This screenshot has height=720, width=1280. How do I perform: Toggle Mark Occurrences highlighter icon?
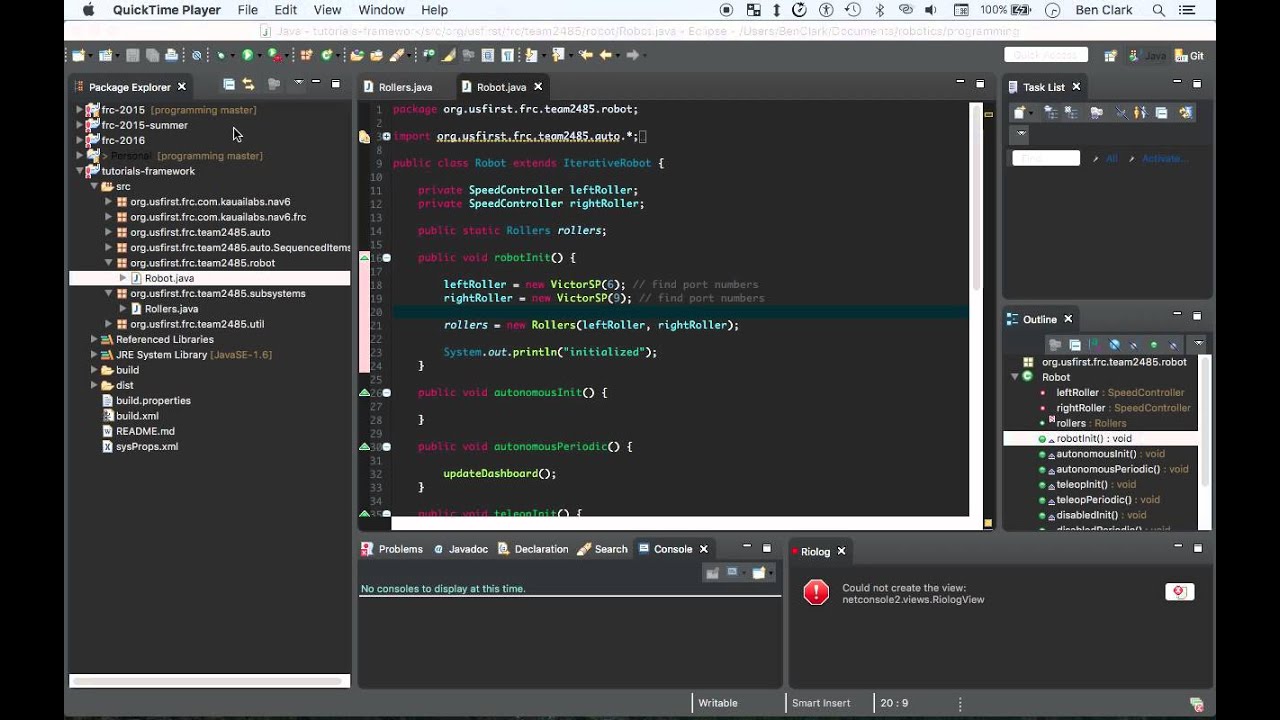[x=448, y=55]
